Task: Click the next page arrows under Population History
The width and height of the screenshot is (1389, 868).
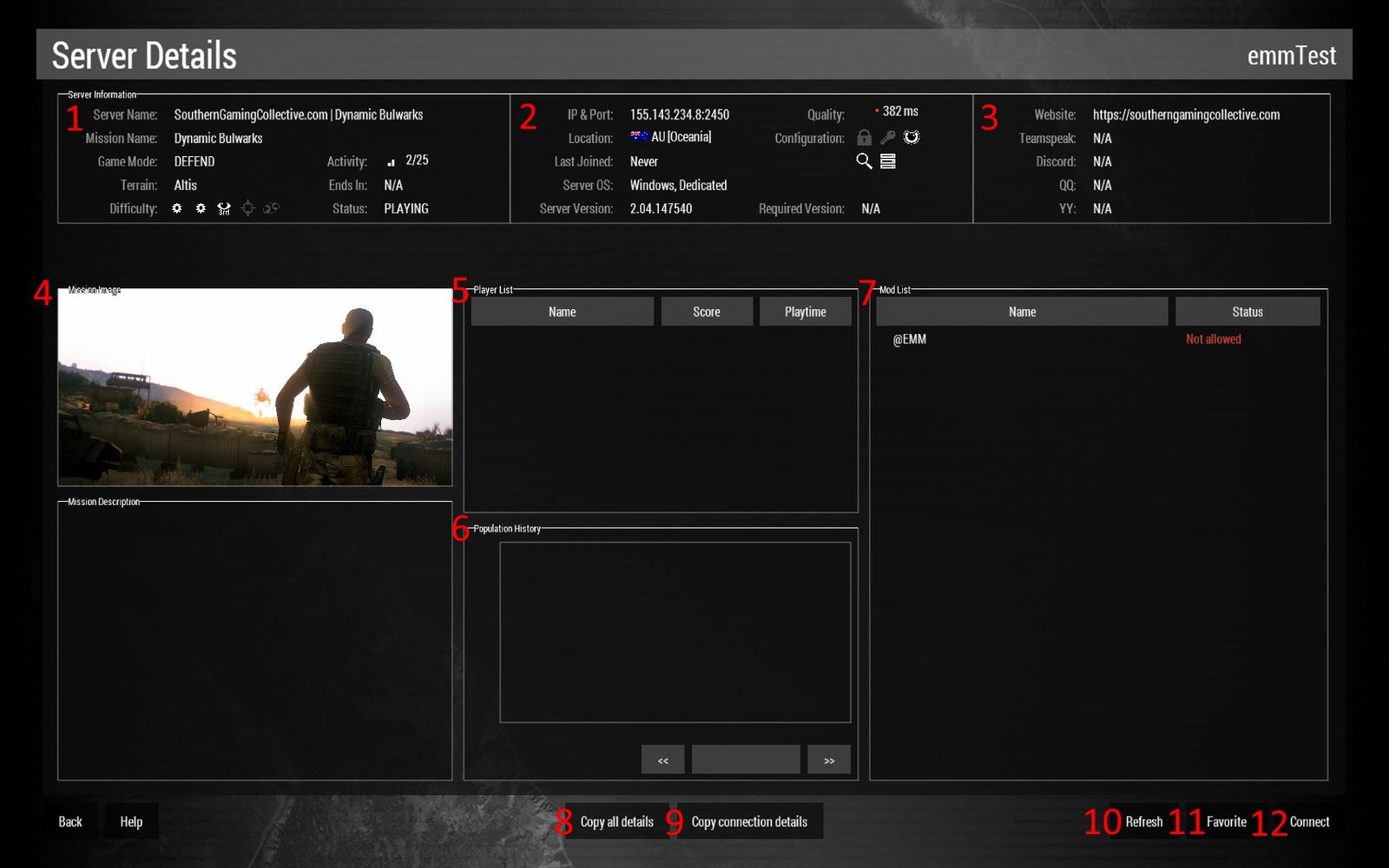Action: click(x=829, y=759)
